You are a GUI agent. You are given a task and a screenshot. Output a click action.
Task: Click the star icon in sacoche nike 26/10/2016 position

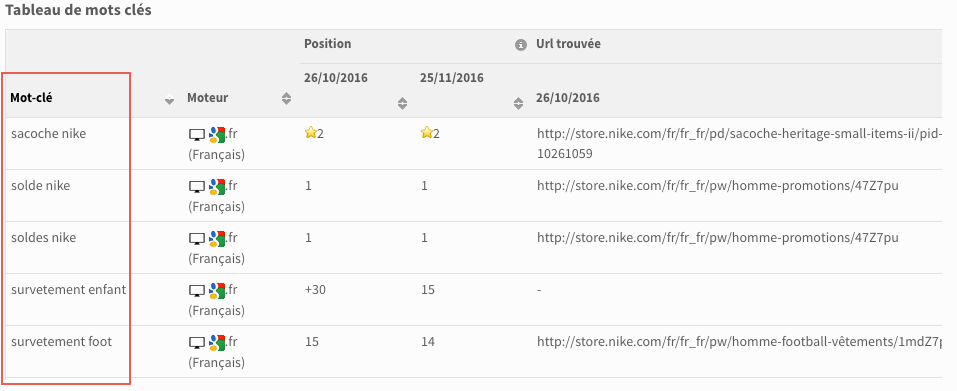pyautogui.click(x=310, y=133)
